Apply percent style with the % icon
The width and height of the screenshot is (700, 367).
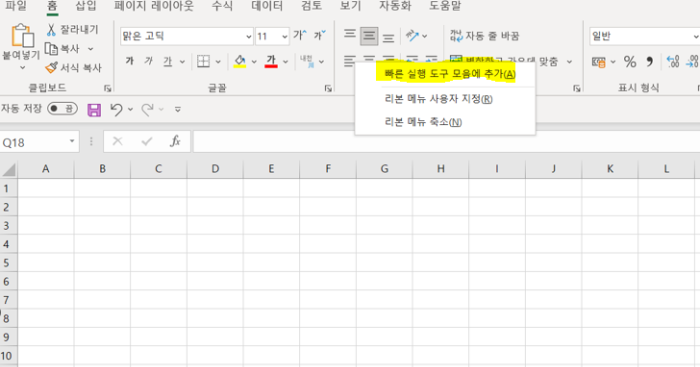tap(630, 62)
